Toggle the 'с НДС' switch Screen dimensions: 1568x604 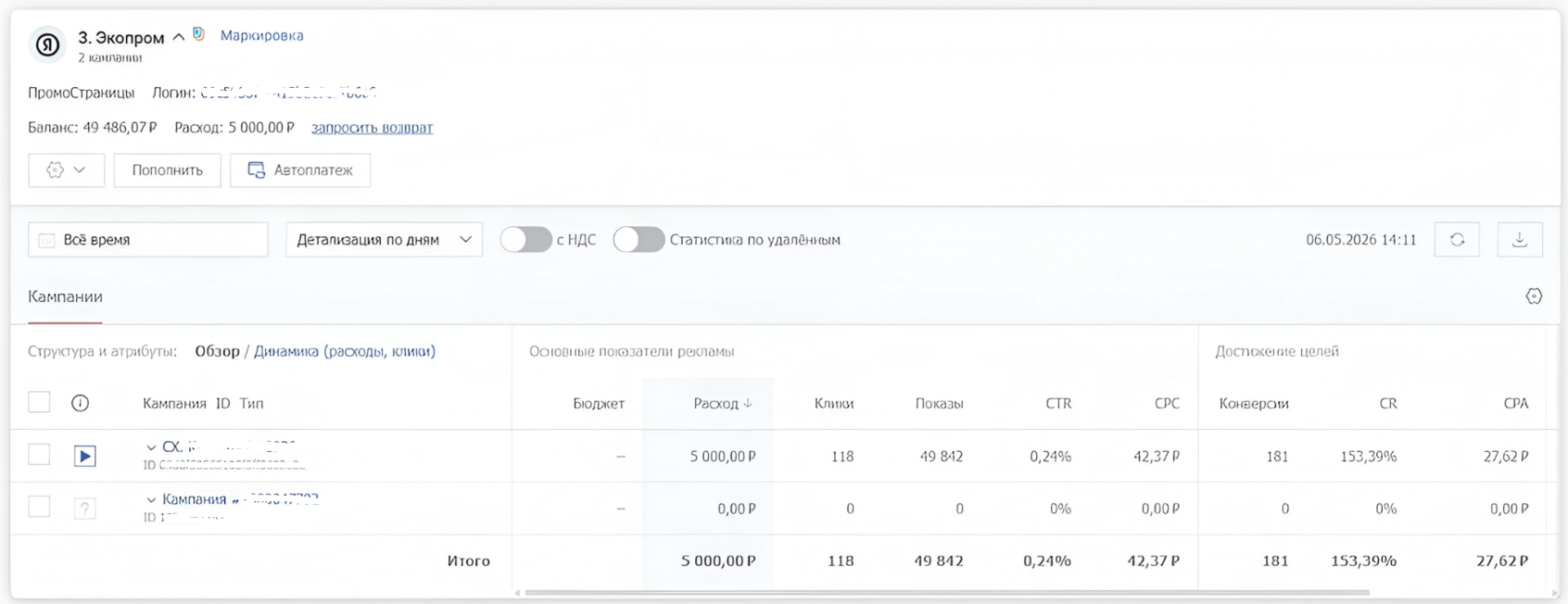[525, 240]
